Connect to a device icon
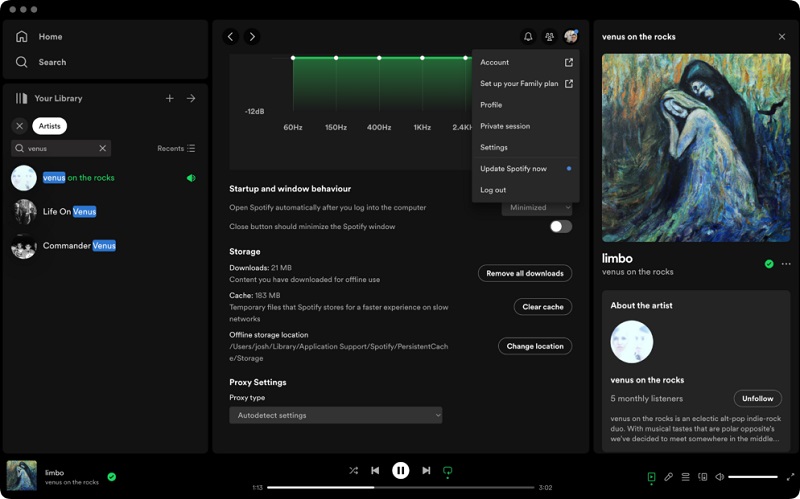800x499 pixels. pos(703,477)
